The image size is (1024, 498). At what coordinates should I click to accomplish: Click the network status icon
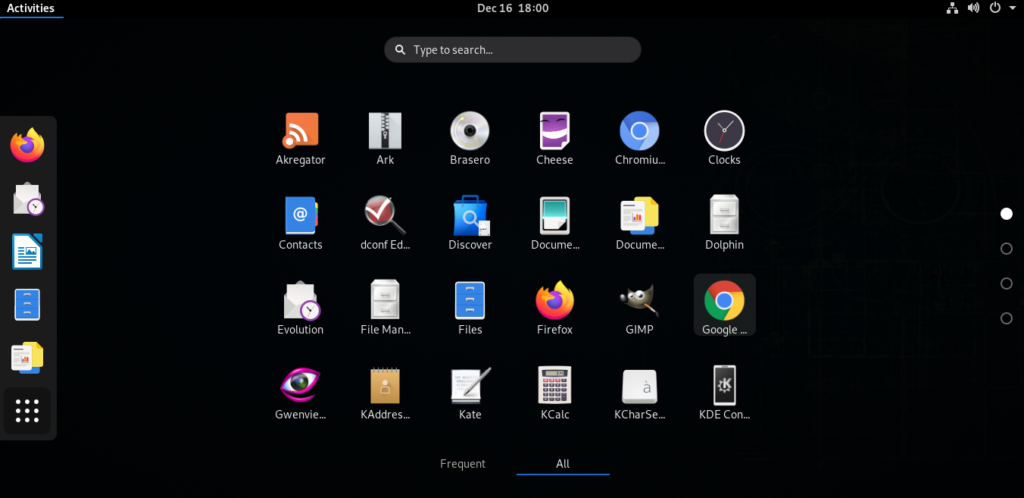point(952,8)
